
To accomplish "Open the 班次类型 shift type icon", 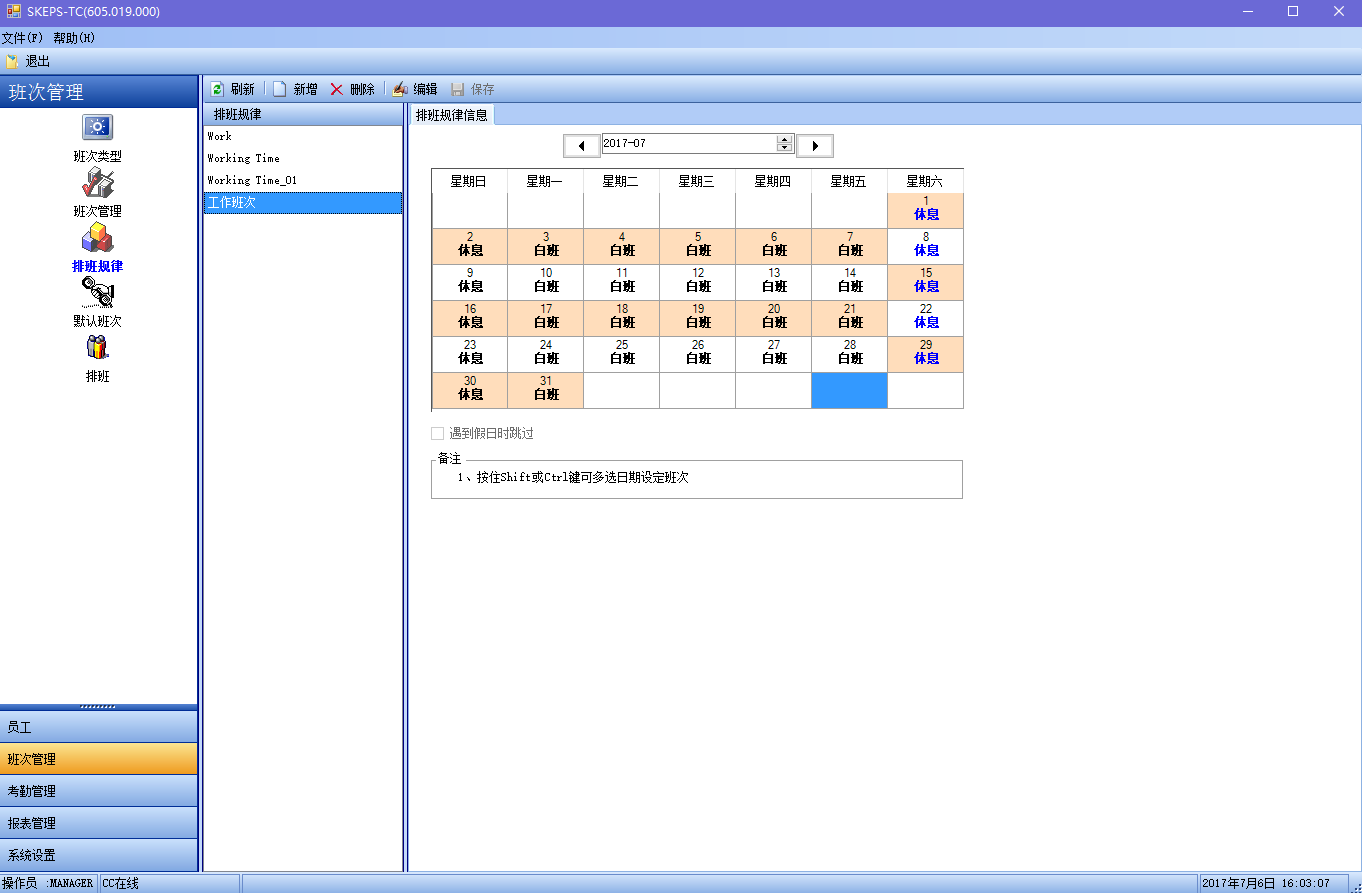I will pyautogui.click(x=97, y=128).
